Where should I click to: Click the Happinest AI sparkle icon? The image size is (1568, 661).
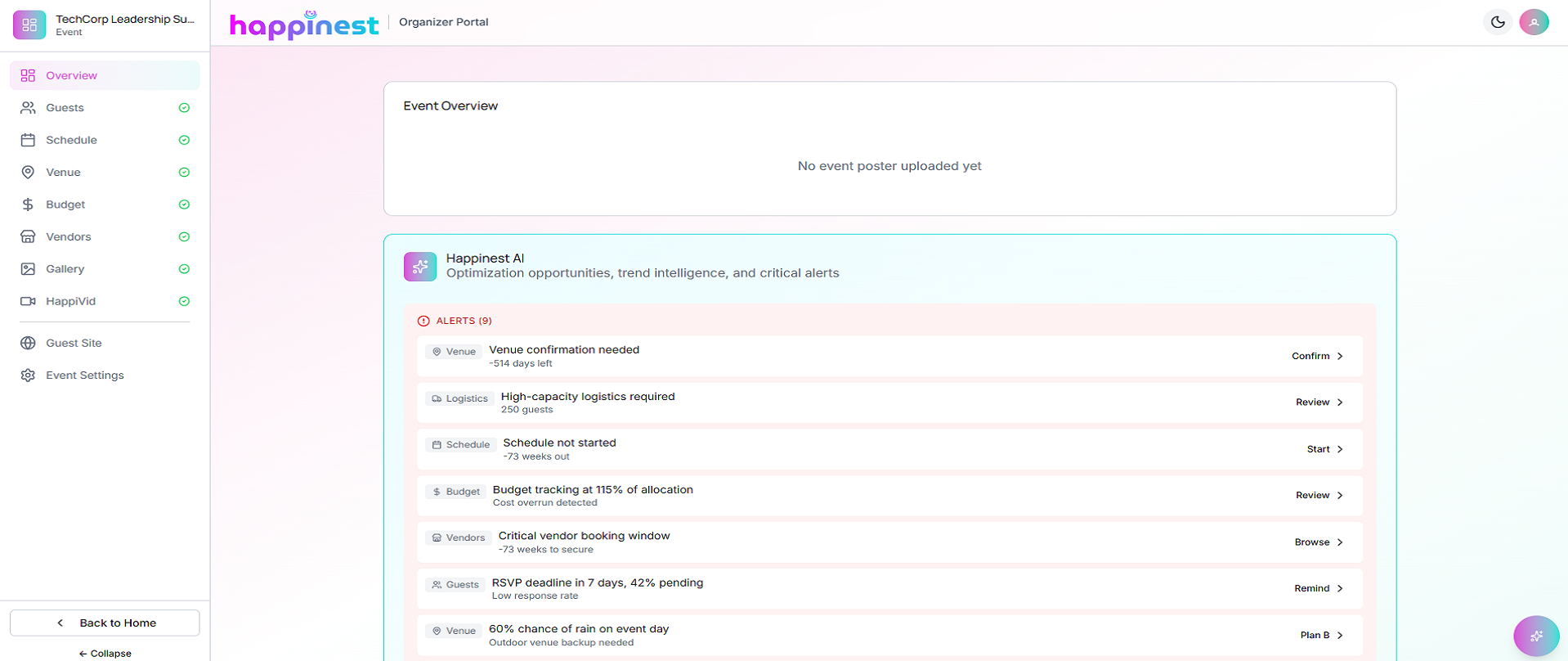coord(420,267)
